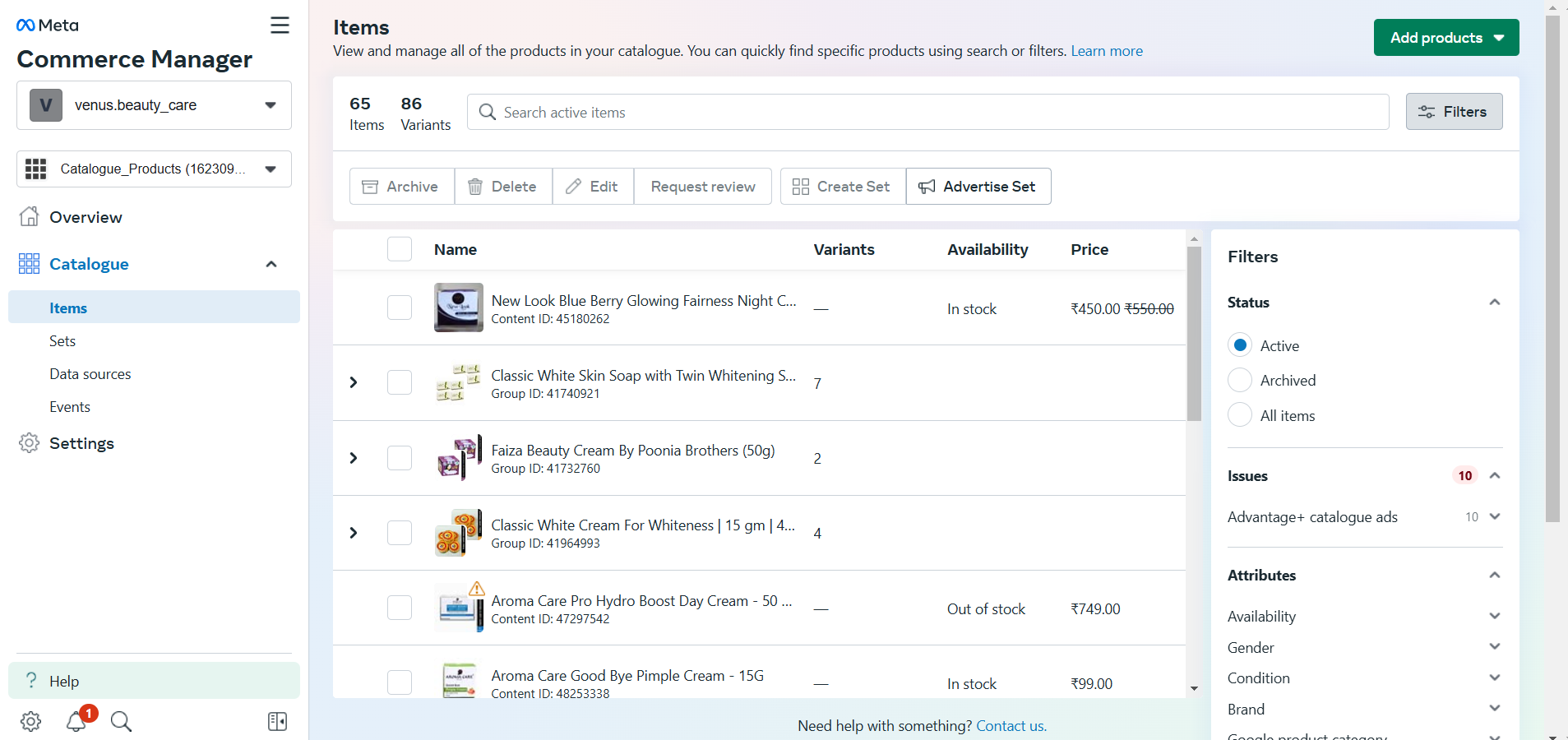
Task: Go to Sets in the Catalogue menu
Action: click(x=62, y=341)
